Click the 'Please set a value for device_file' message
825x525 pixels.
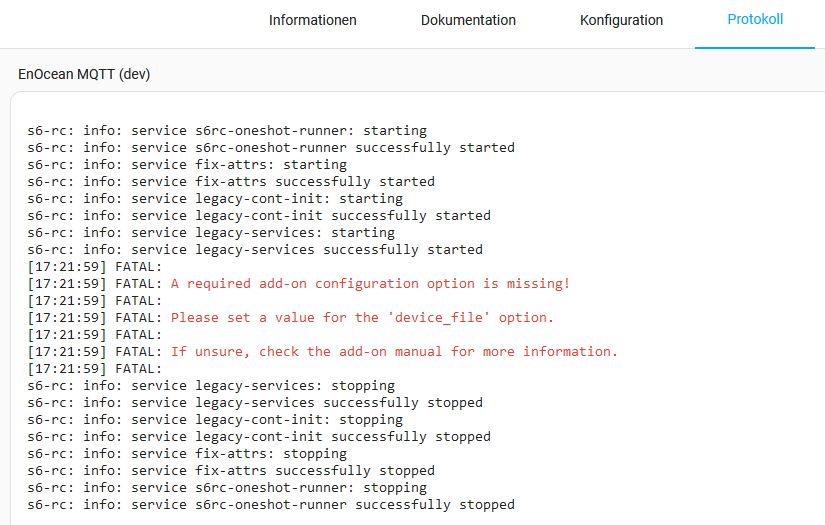click(362, 318)
